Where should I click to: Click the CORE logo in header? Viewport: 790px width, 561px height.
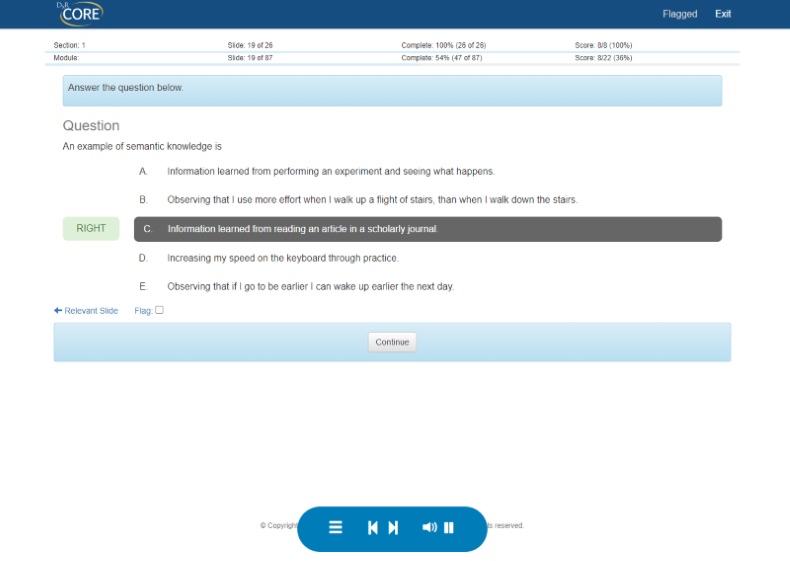click(x=80, y=14)
